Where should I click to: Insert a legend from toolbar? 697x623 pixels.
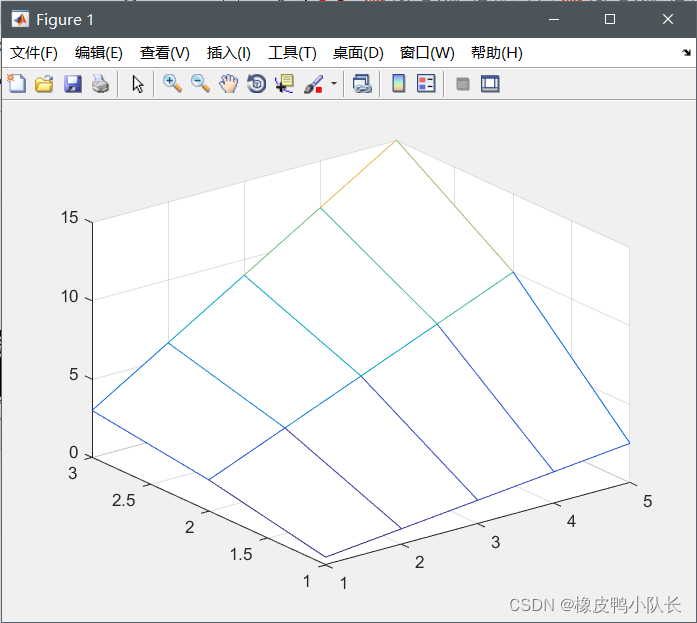pyautogui.click(x=426, y=84)
